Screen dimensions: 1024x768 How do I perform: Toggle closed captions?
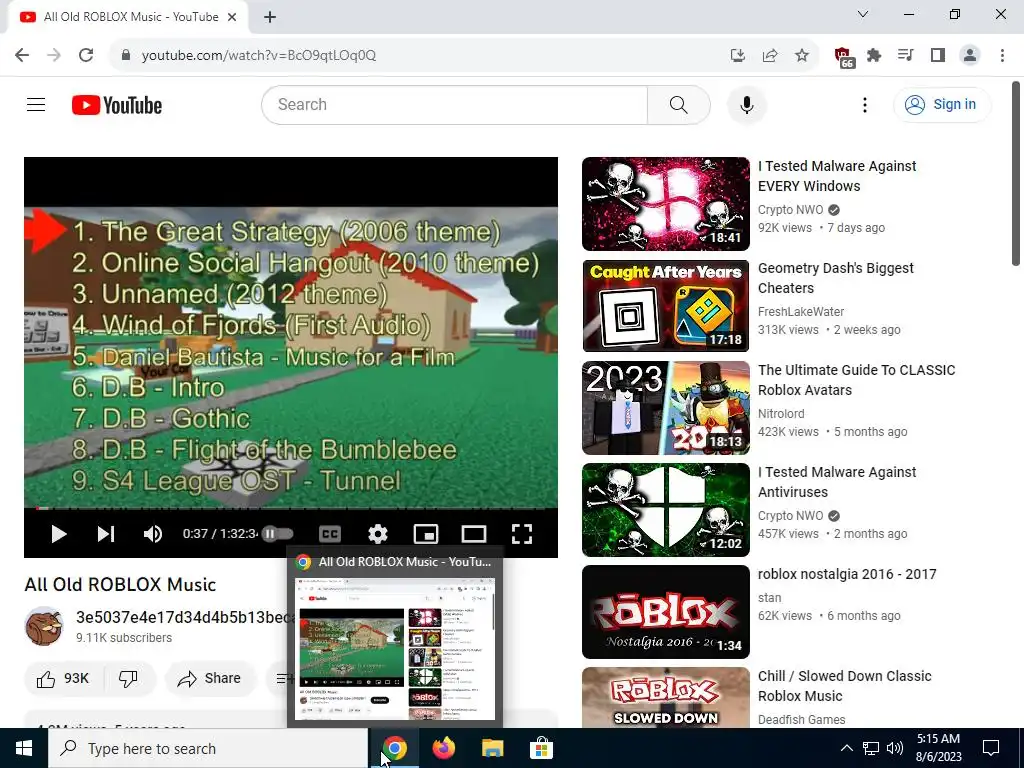click(330, 534)
